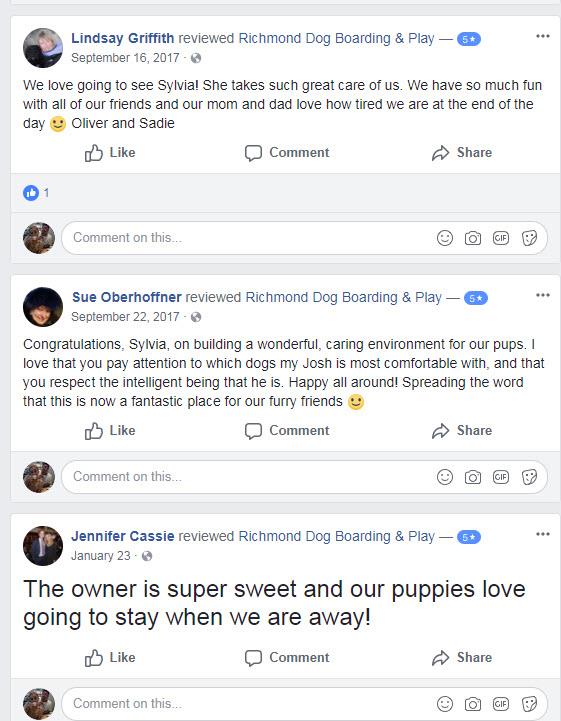561x721 pixels.
Task: Click sticker icon in Lindsay's comment box
Action: click(x=529, y=238)
